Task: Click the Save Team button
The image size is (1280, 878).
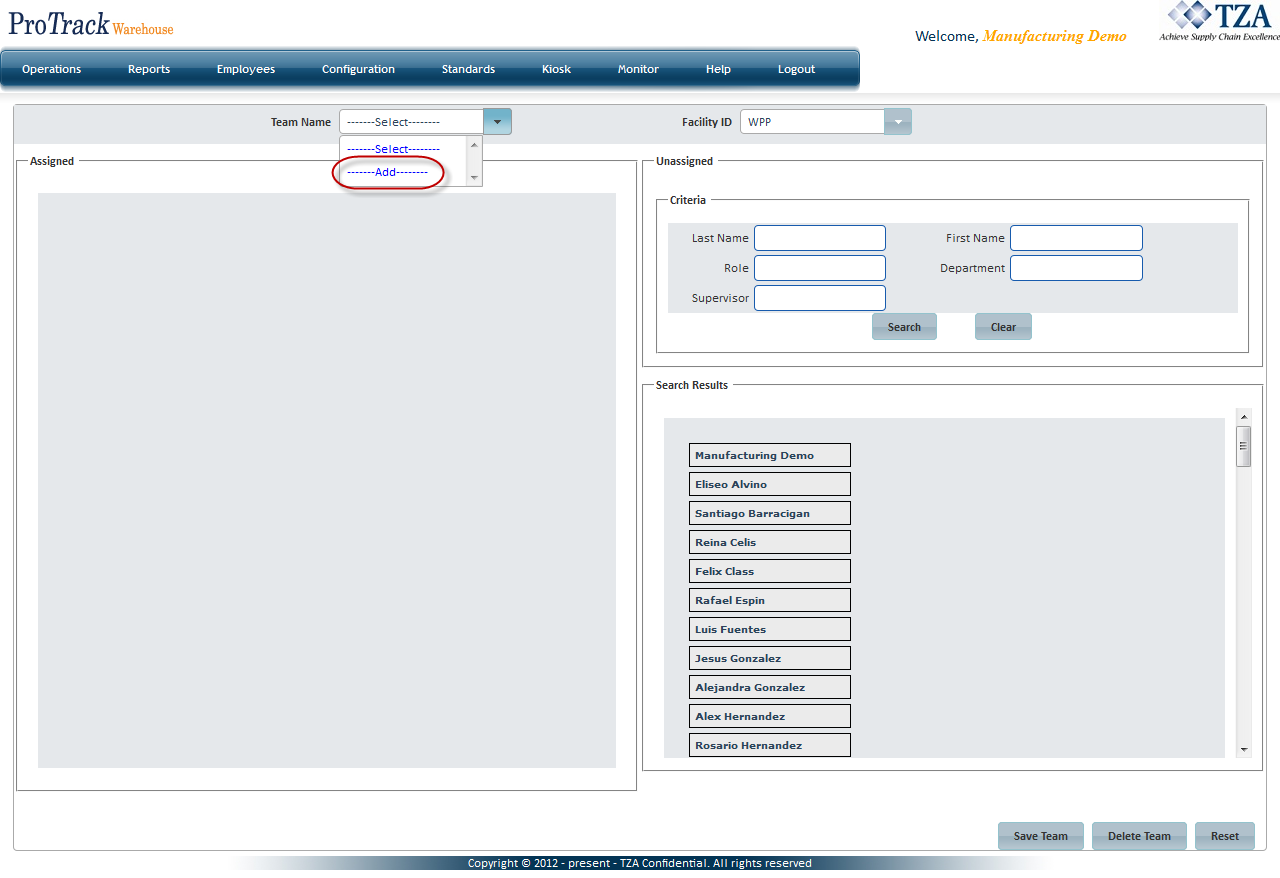Action: point(1041,836)
